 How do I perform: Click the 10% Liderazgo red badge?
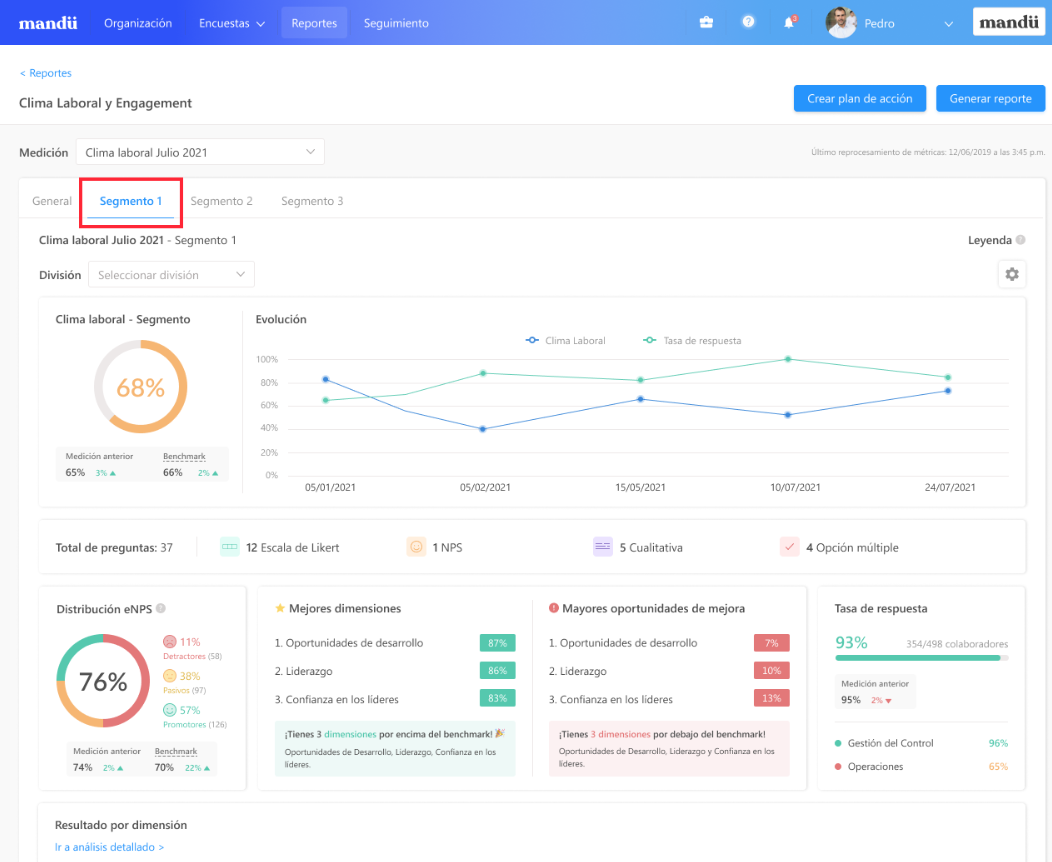[772, 670]
